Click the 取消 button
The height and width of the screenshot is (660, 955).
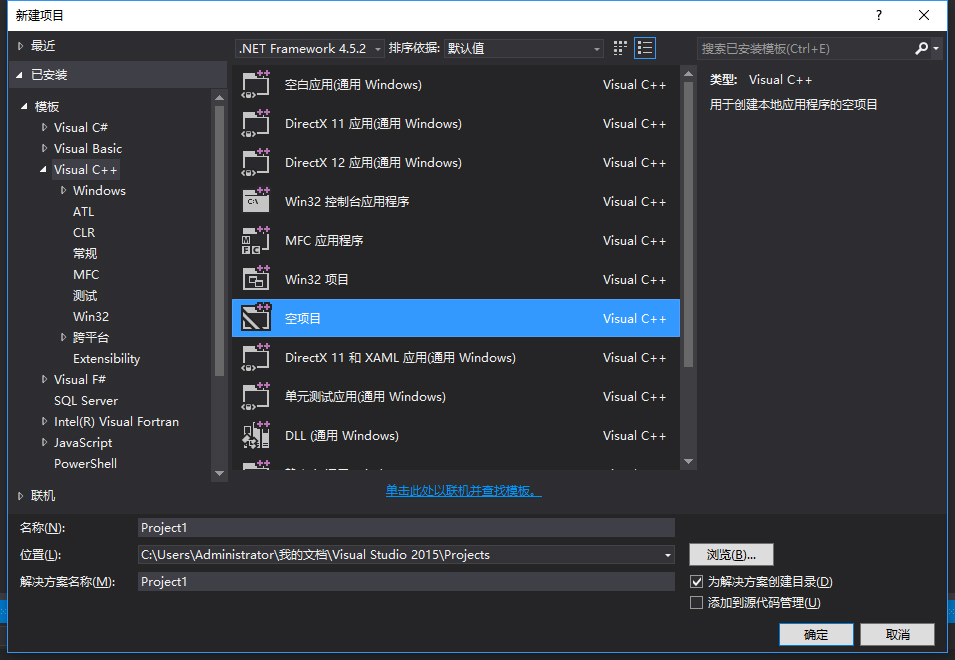(898, 634)
